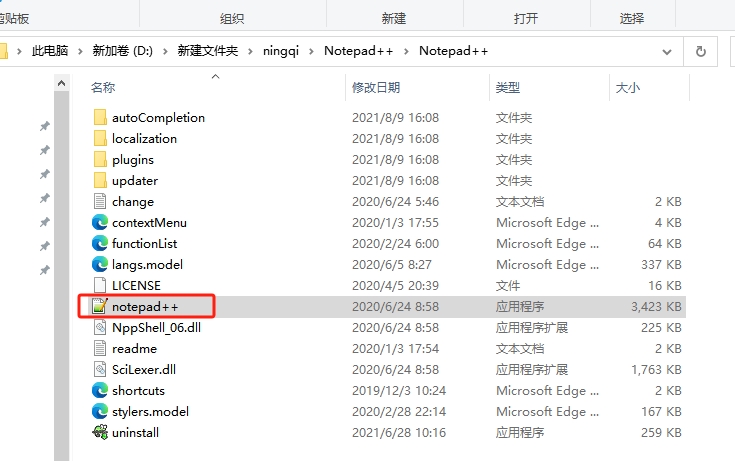Screen dimensions: 735x461
Task: Click the 2020/4/5 20:39 date cell
Action: [x=395, y=285]
